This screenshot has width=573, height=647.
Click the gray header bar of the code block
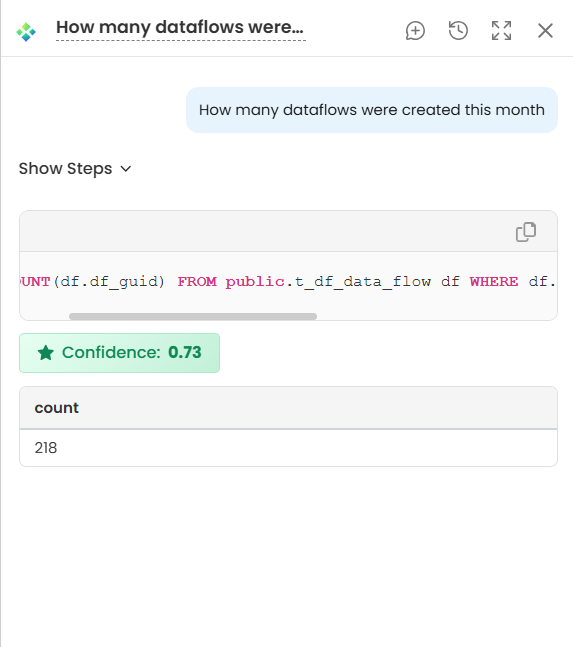[x=288, y=231]
